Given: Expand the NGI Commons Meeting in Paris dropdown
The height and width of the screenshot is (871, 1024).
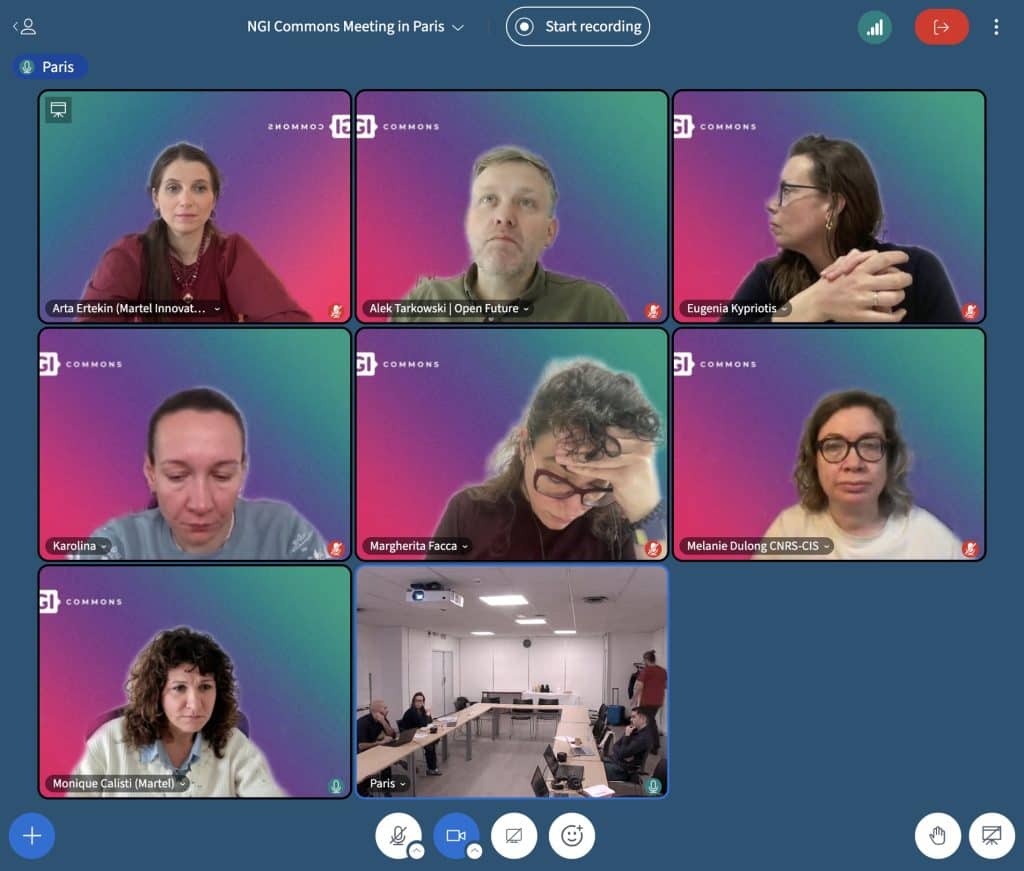Looking at the screenshot, I should click(355, 27).
